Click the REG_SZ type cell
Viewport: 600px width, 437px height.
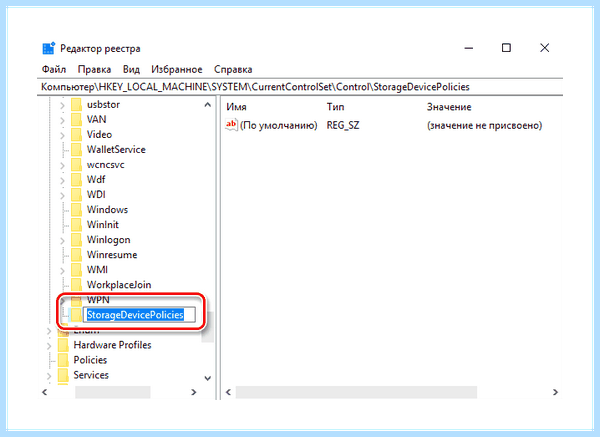[x=343, y=126]
